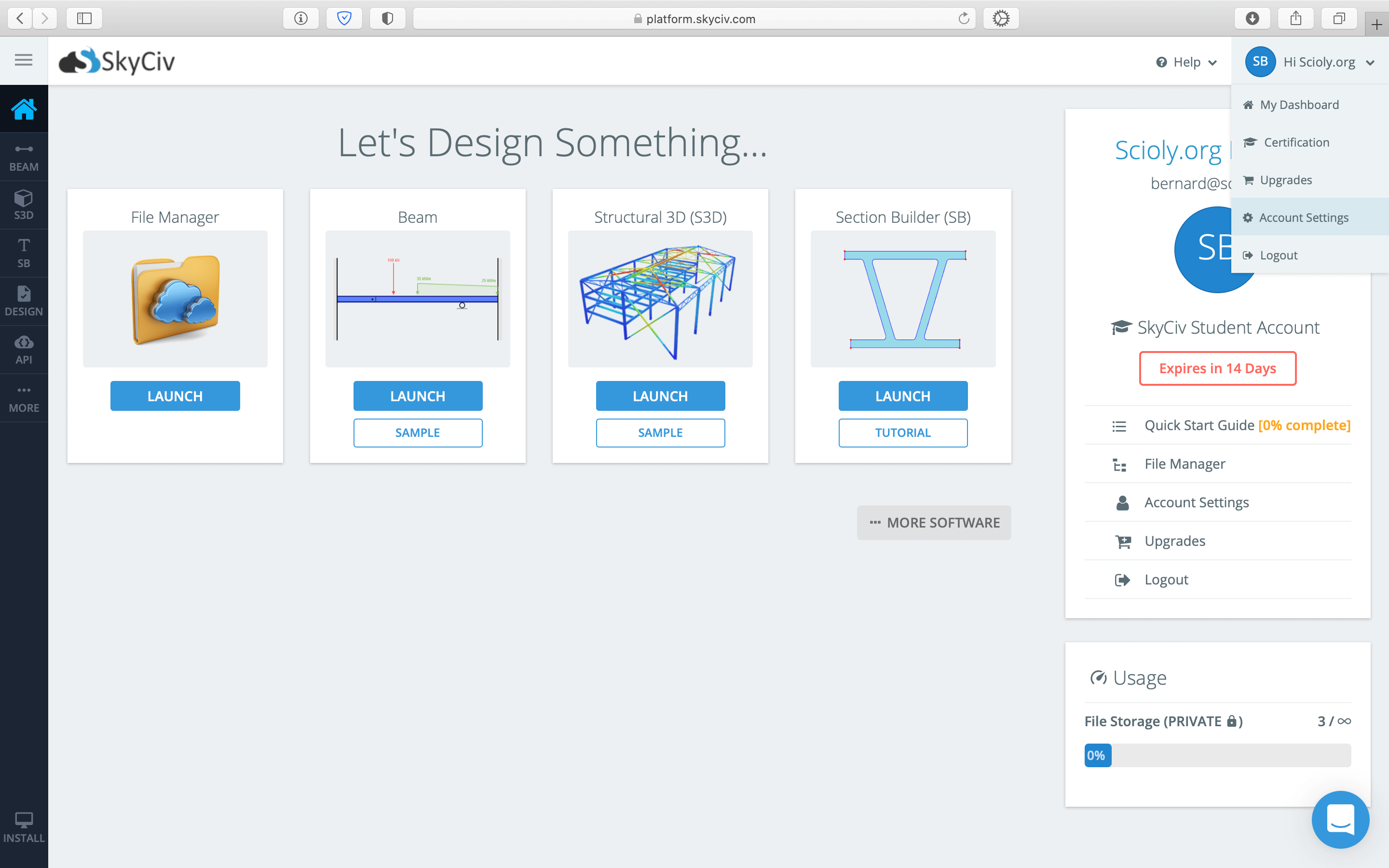Click the Install monitor icon
The width and height of the screenshot is (1389, 868).
pos(24,827)
